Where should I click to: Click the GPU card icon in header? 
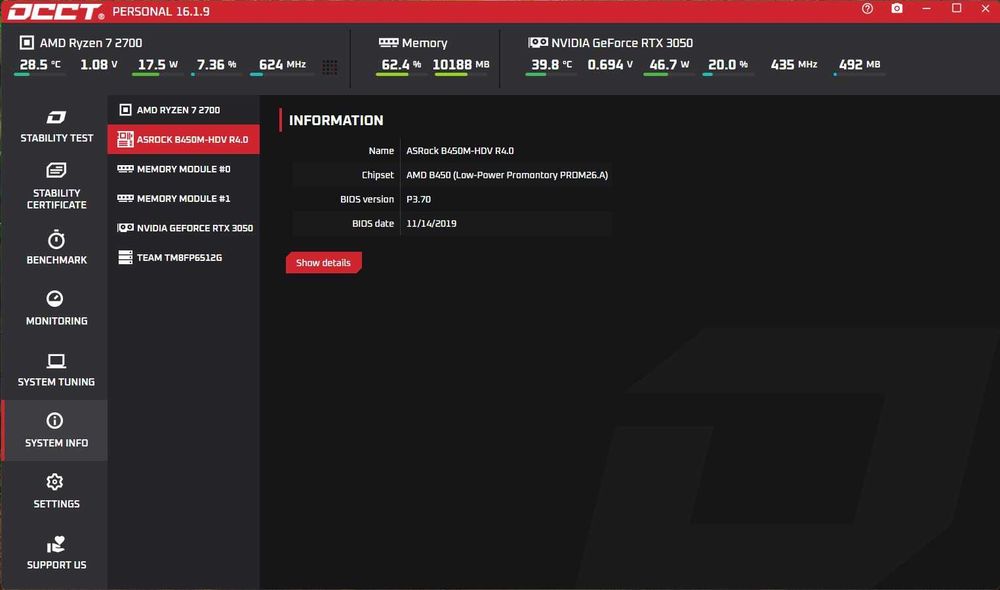tap(538, 43)
